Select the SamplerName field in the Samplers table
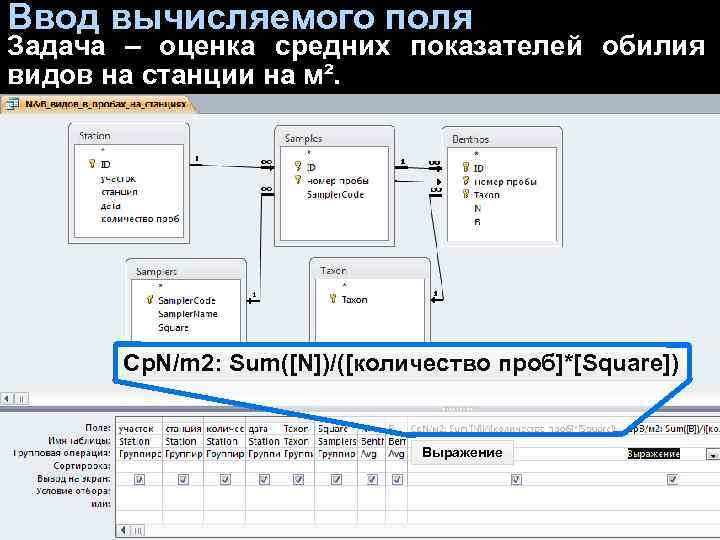This screenshot has width=720, height=540. pyautogui.click(x=186, y=314)
